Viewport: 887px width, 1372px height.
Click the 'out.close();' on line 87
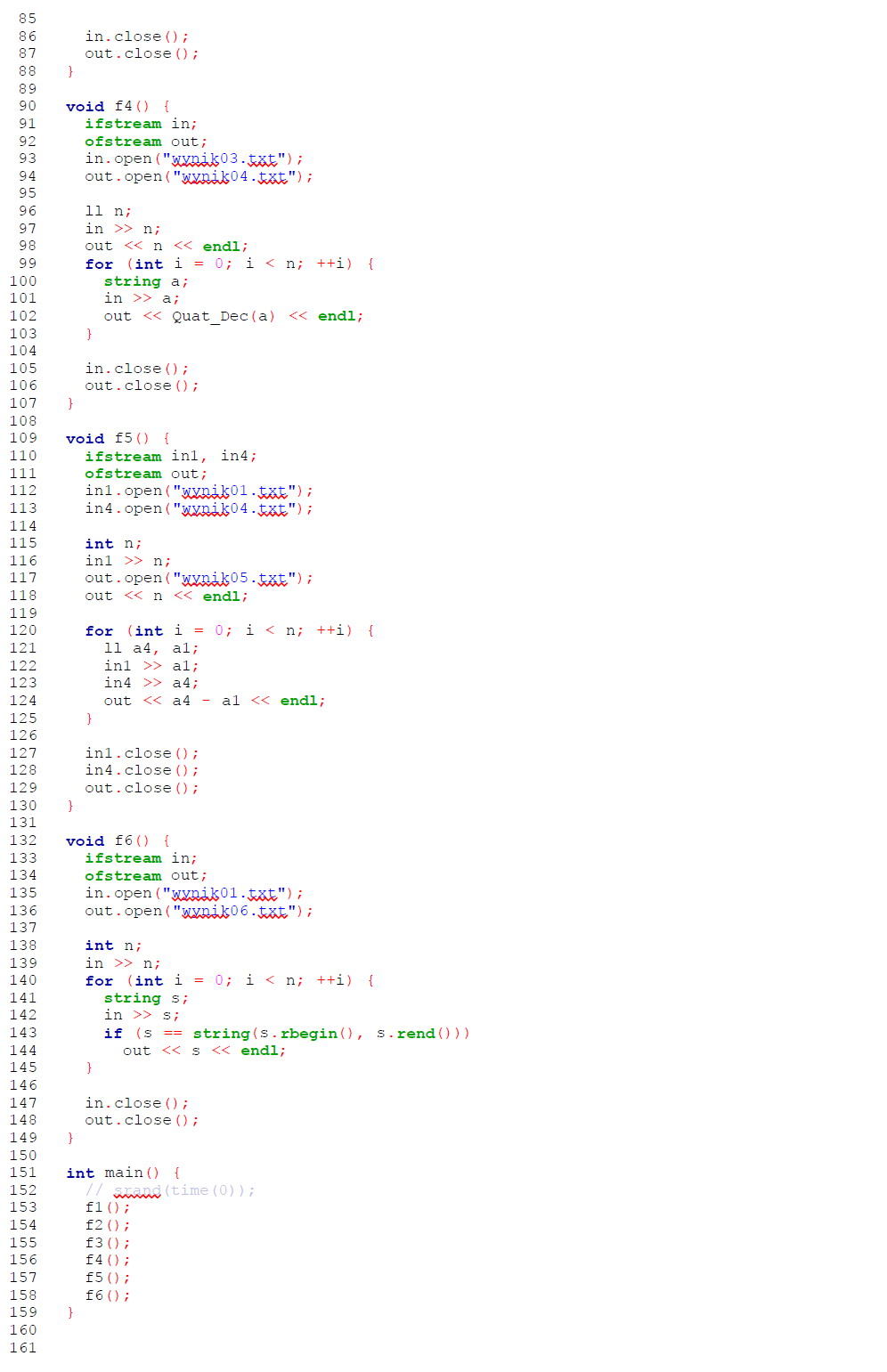tap(142, 53)
